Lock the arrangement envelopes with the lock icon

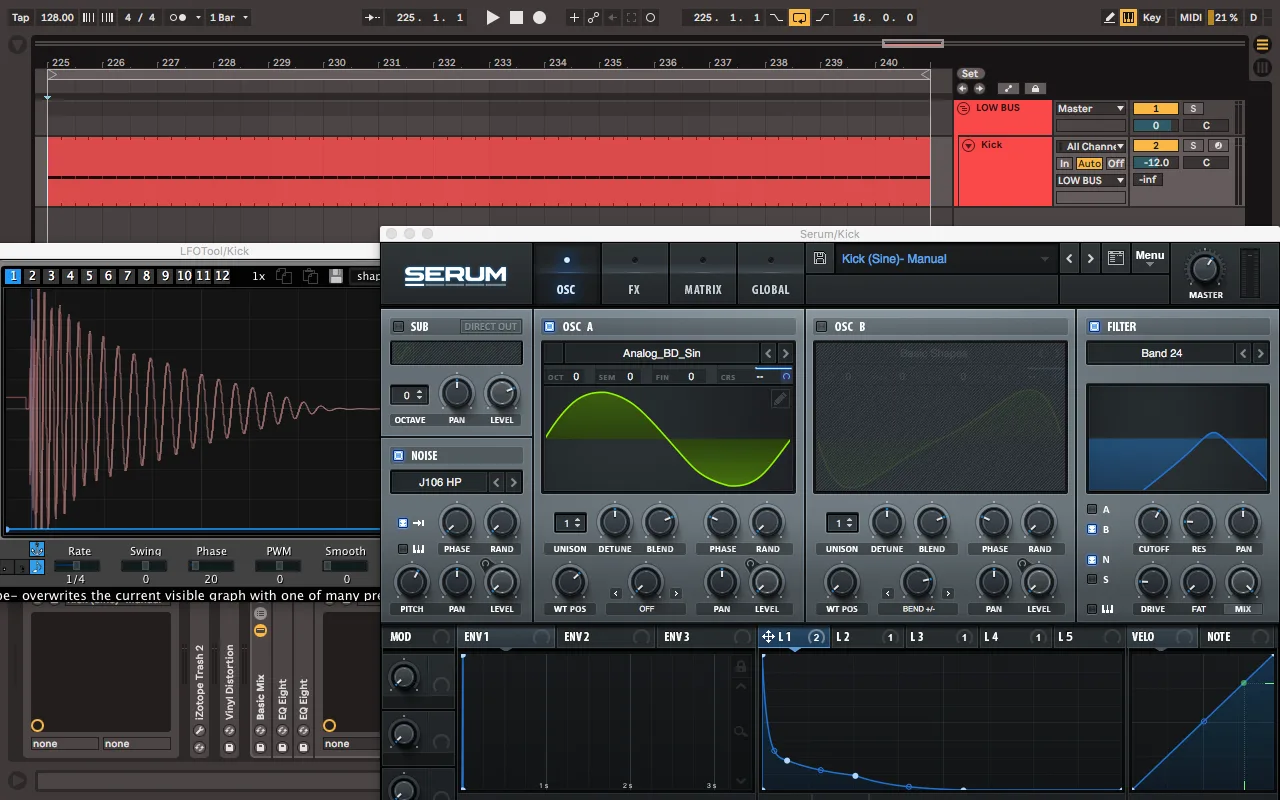[x=1035, y=89]
